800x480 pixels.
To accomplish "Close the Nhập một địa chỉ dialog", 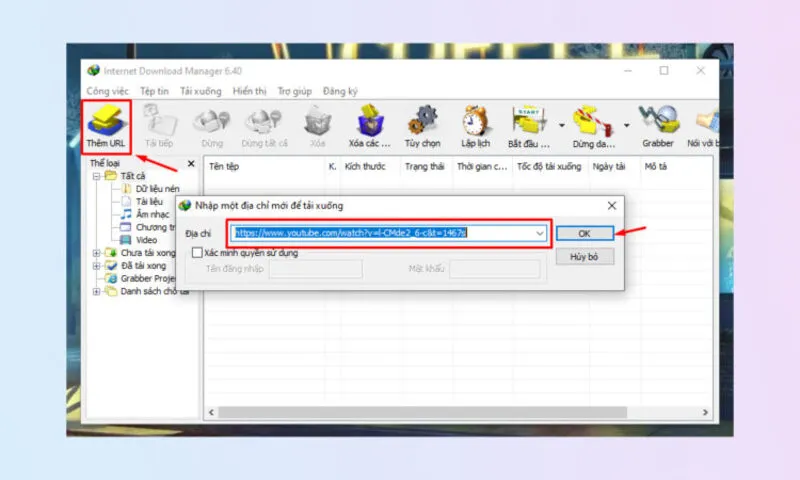I will 612,206.
